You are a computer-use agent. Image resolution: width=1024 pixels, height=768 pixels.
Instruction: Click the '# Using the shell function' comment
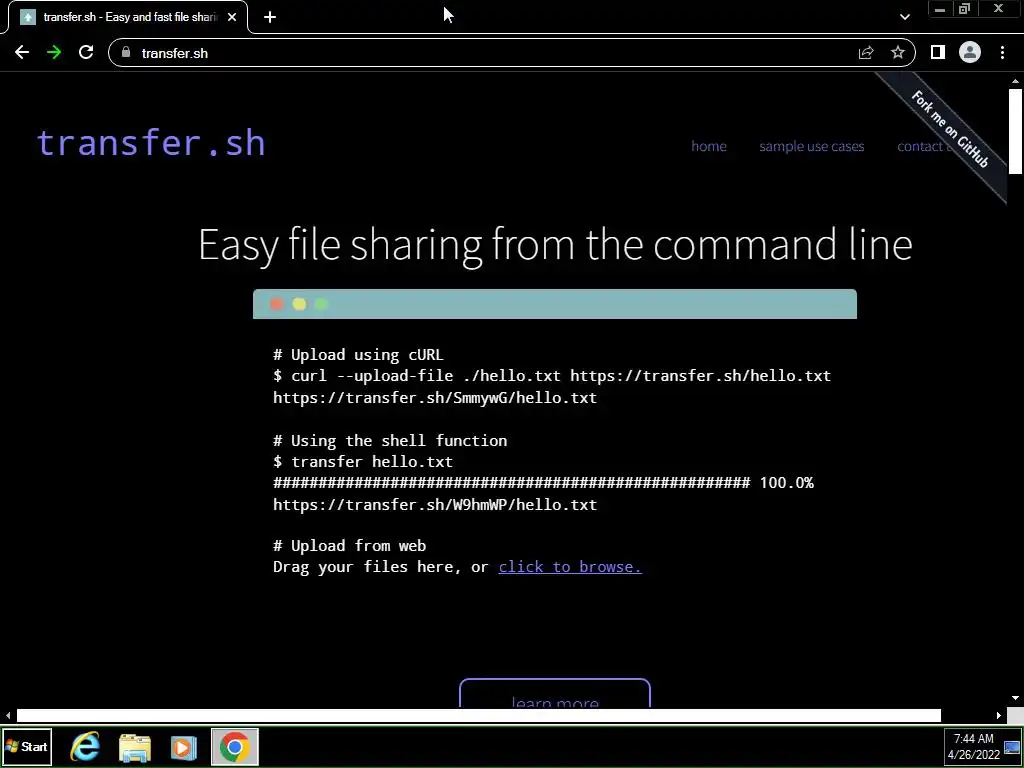click(x=390, y=441)
